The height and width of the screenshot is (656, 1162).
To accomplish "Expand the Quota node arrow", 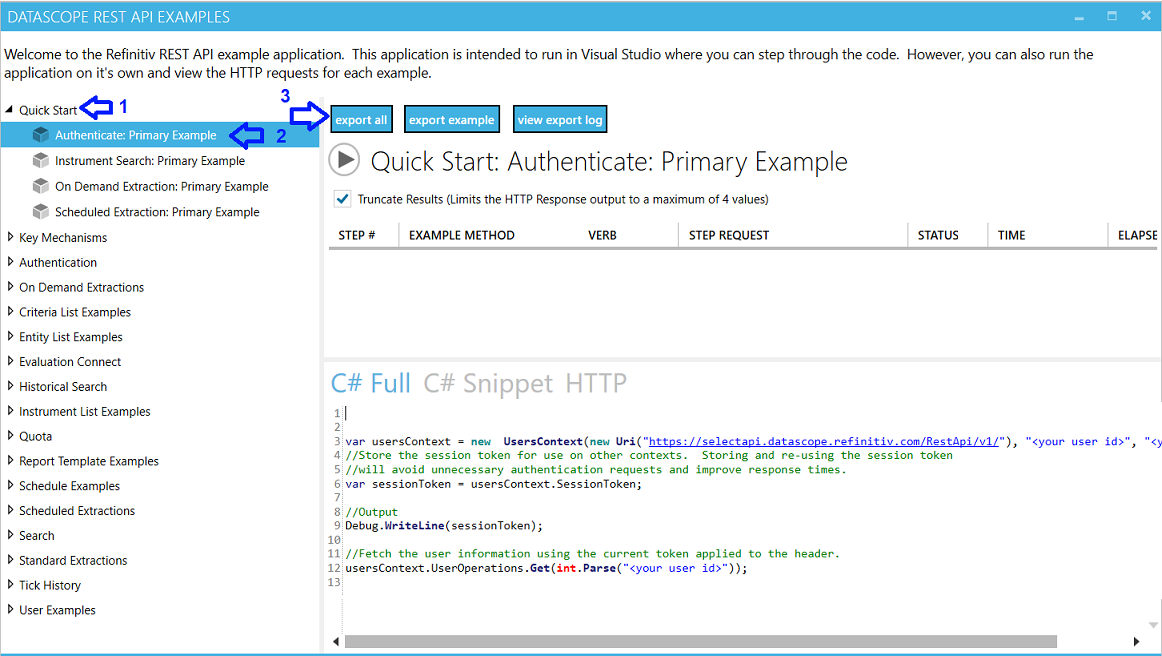I will click(10, 436).
